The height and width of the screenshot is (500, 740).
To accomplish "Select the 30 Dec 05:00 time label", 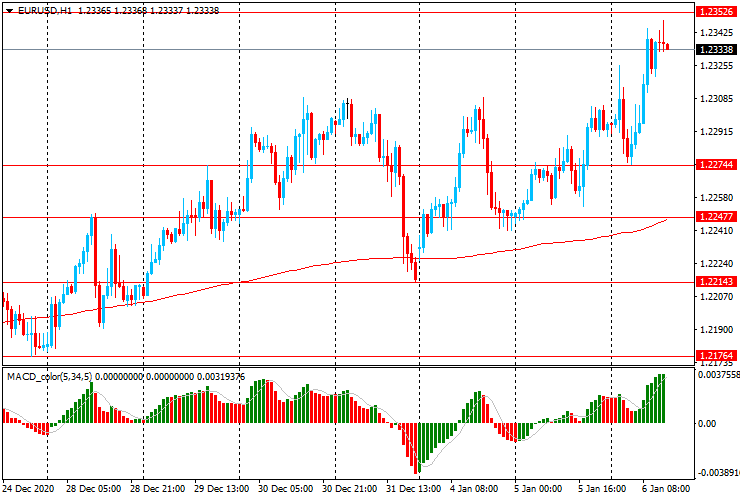I will pos(286,488).
